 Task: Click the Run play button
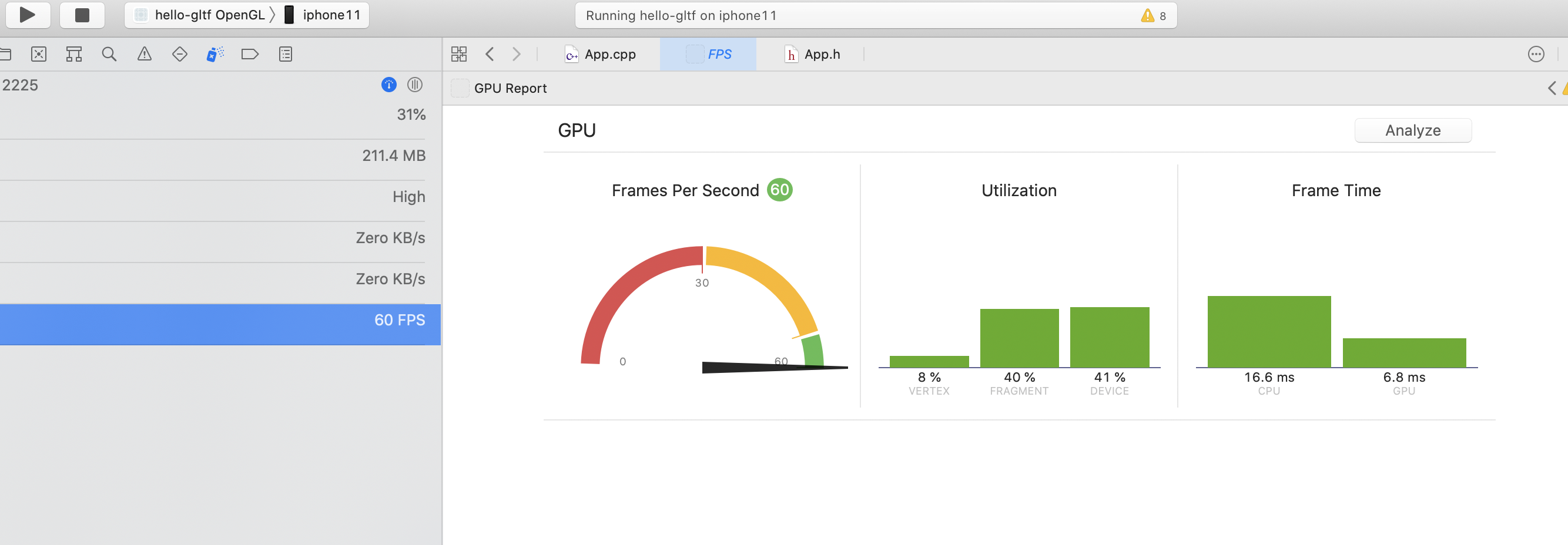point(28,15)
